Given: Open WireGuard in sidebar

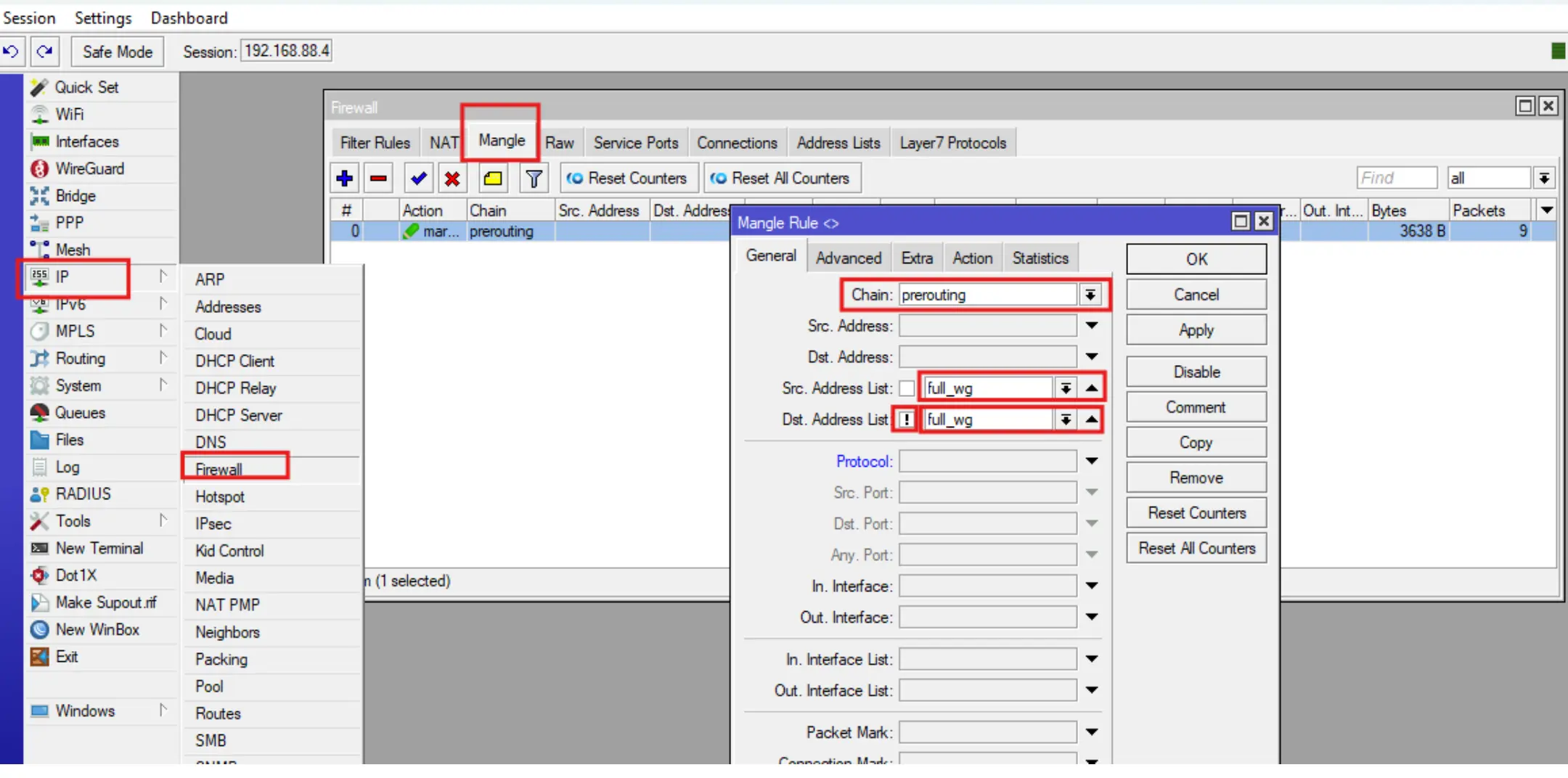Looking at the screenshot, I should [89, 168].
